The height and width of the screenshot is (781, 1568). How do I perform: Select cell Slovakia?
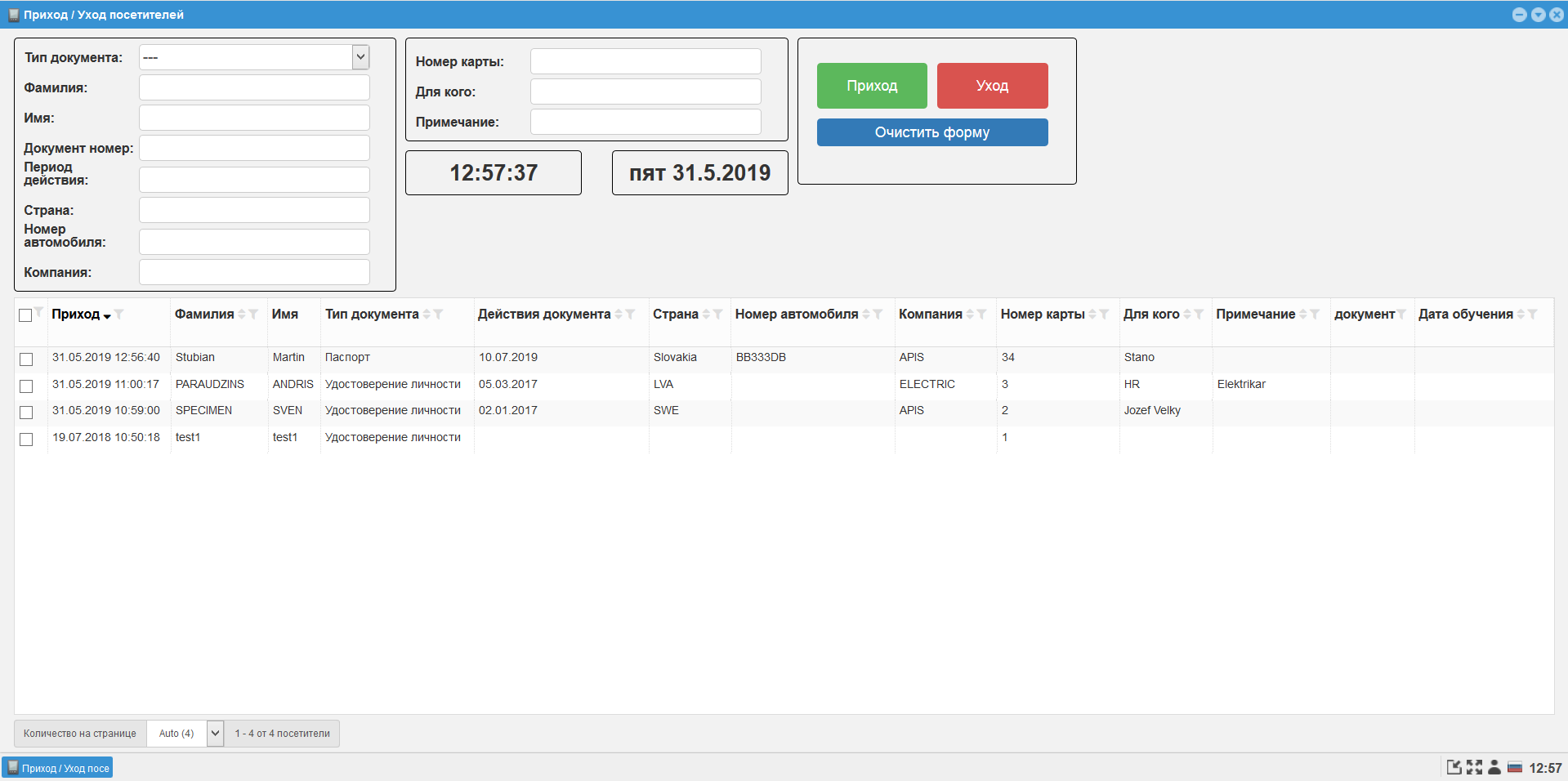675,358
